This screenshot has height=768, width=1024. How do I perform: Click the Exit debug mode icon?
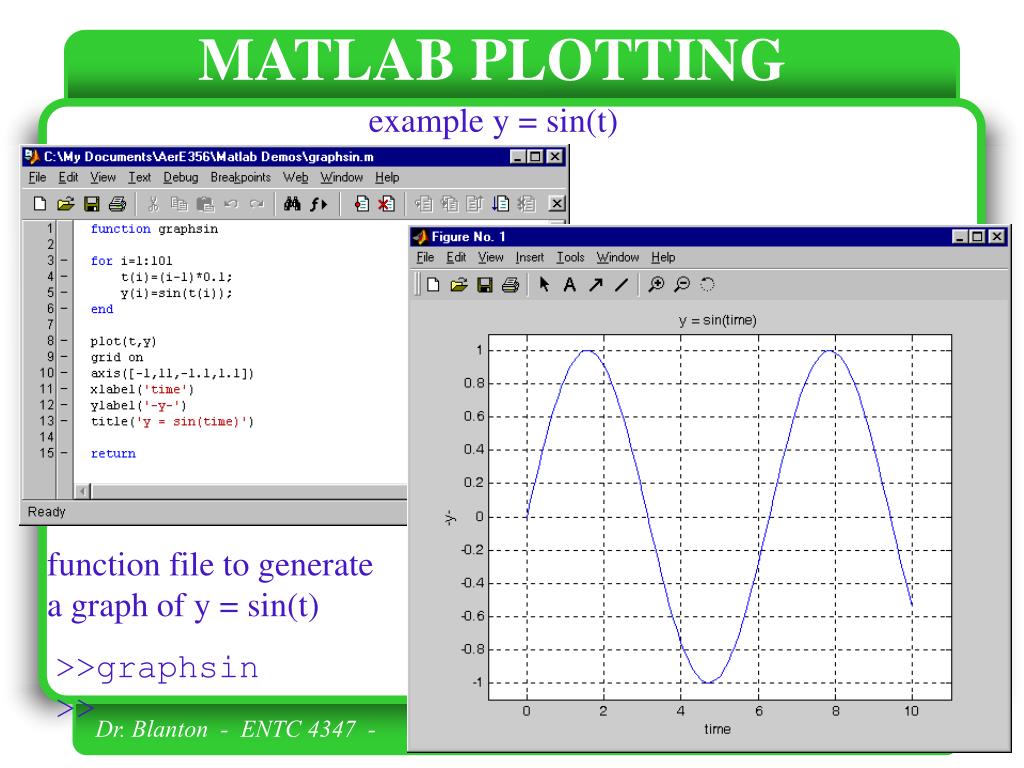[526, 204]
